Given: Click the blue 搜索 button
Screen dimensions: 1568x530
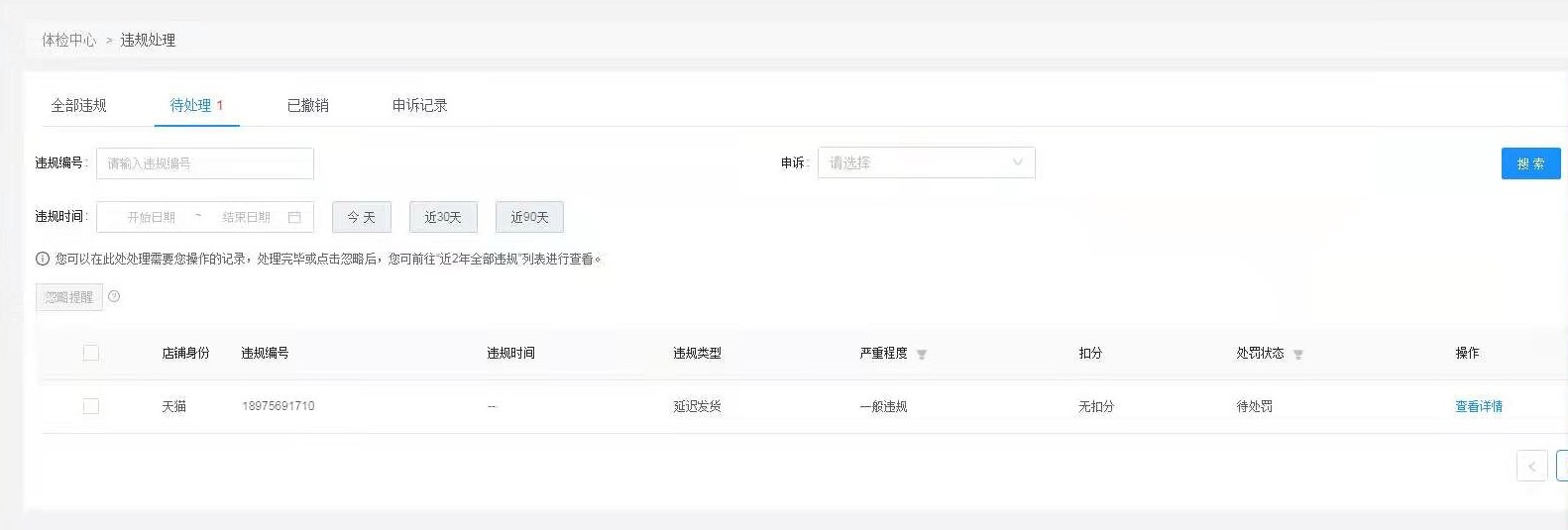Looking at the screenshot, I should [1530, 163].
